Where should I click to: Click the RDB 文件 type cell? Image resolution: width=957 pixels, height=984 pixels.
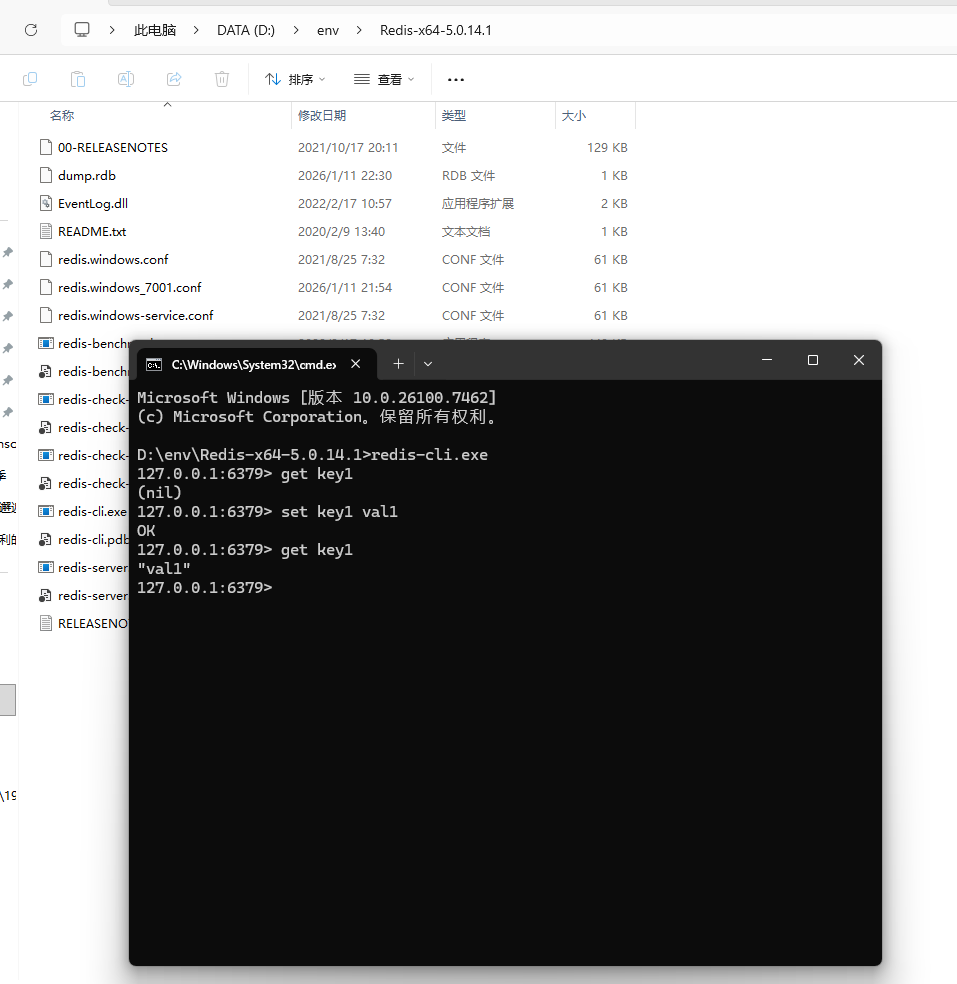tap(468, 176)
